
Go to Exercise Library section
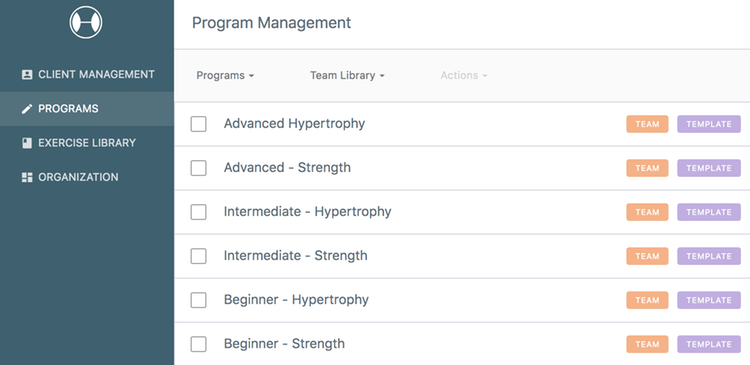[87, 143]
